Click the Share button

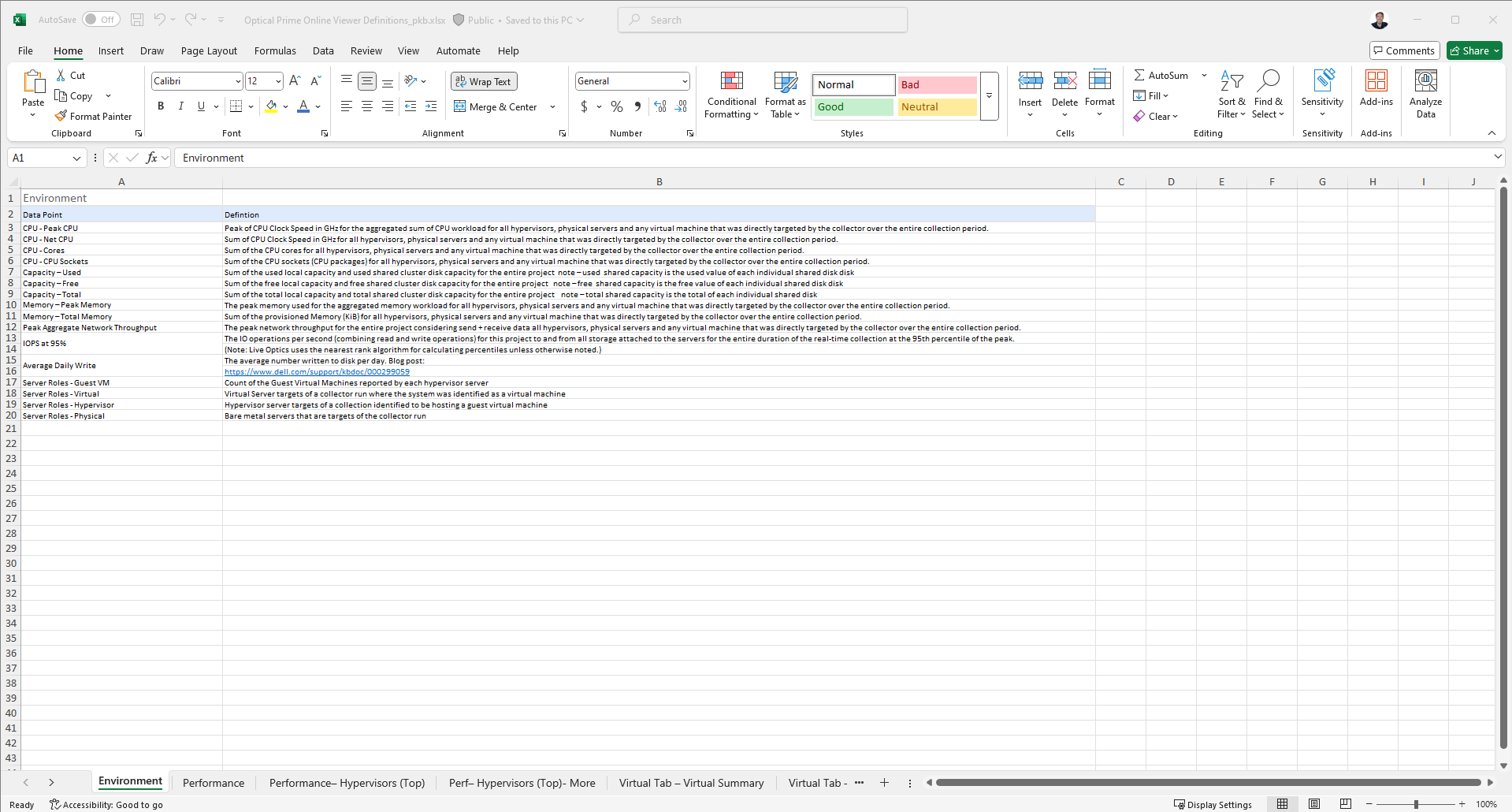pos(1474,51)
